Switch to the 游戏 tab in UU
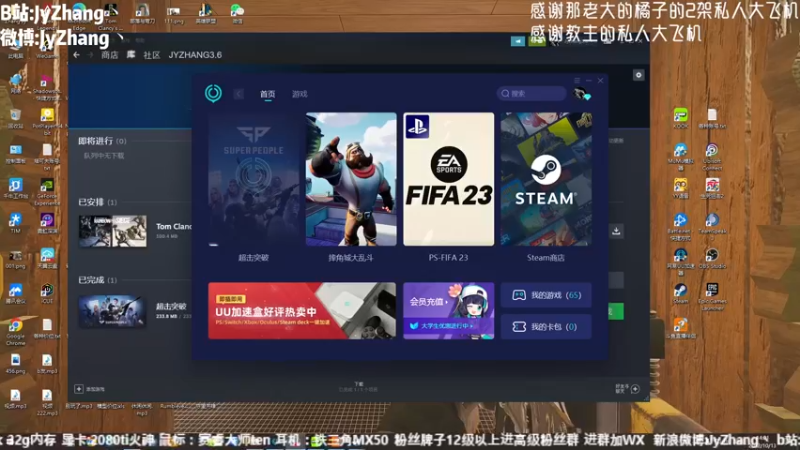The width and height of the screenshot is (800, 450). (x=299, y=94)
